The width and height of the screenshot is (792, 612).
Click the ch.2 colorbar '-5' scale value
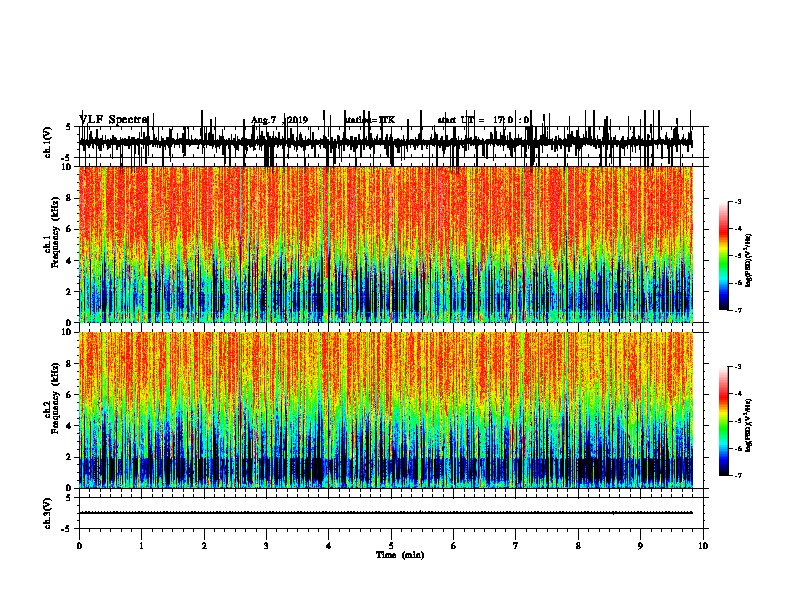tap(738, 421)
